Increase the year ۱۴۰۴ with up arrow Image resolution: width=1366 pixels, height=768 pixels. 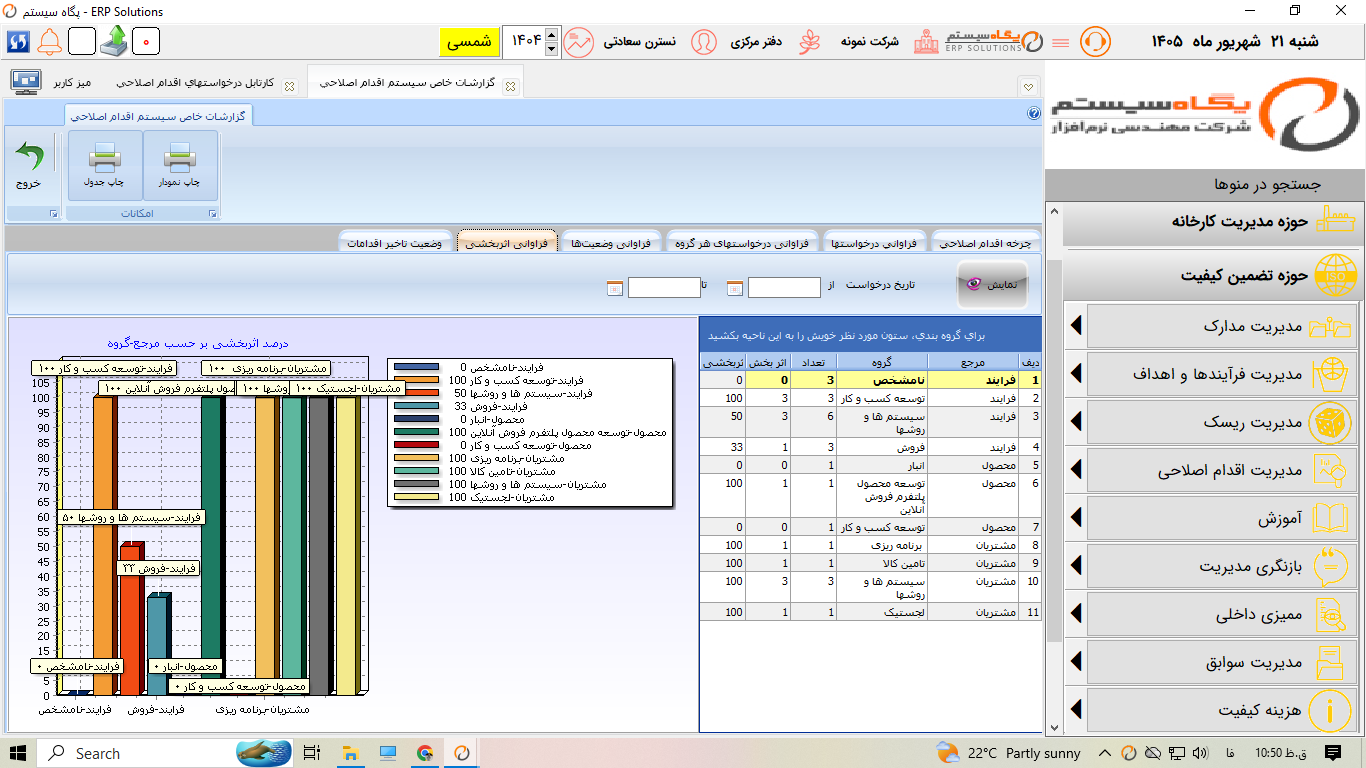tap(553, 34)
